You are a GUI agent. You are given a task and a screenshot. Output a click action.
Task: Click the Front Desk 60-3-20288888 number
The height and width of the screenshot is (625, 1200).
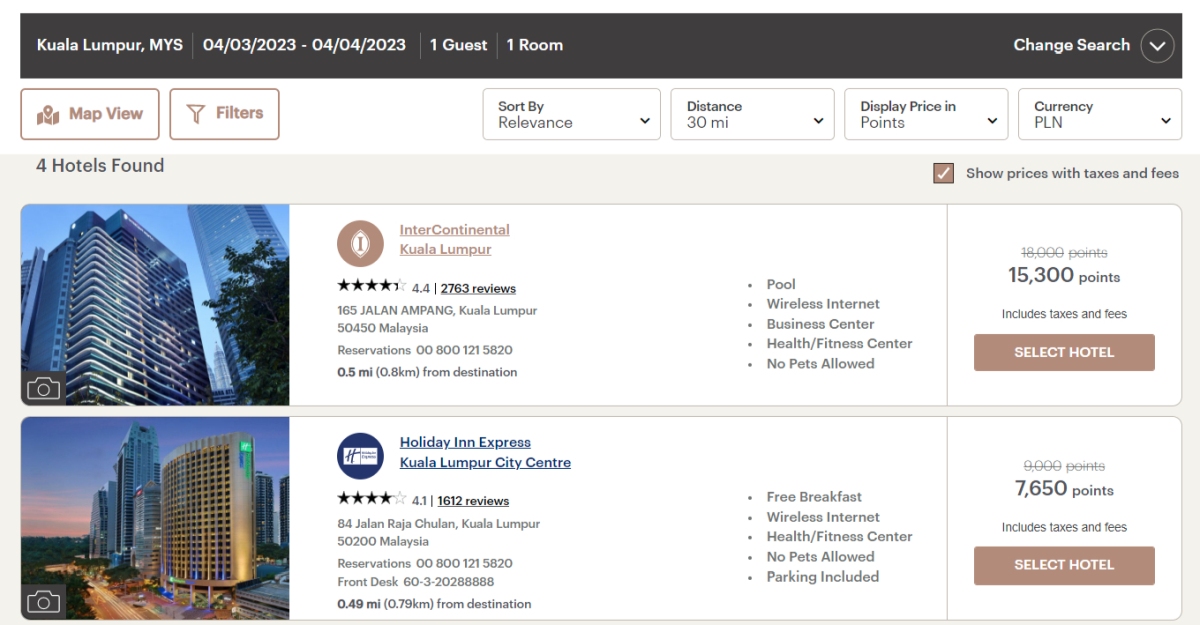(415, 582)
